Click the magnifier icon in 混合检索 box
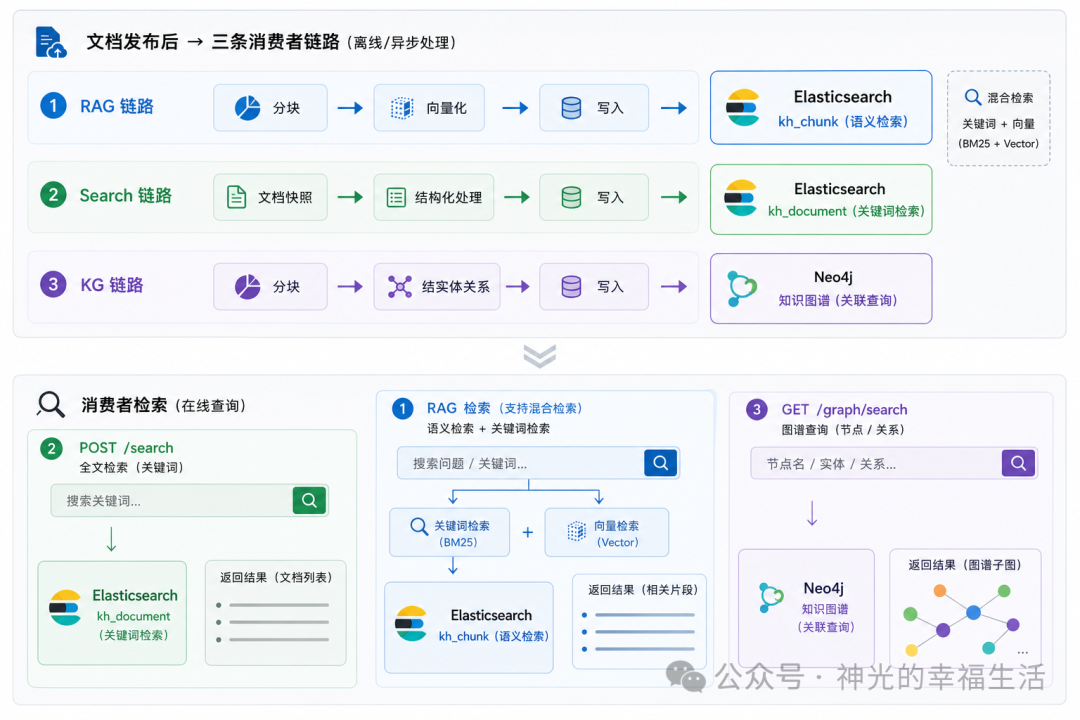1080x720 pixels. coord(973,97)
